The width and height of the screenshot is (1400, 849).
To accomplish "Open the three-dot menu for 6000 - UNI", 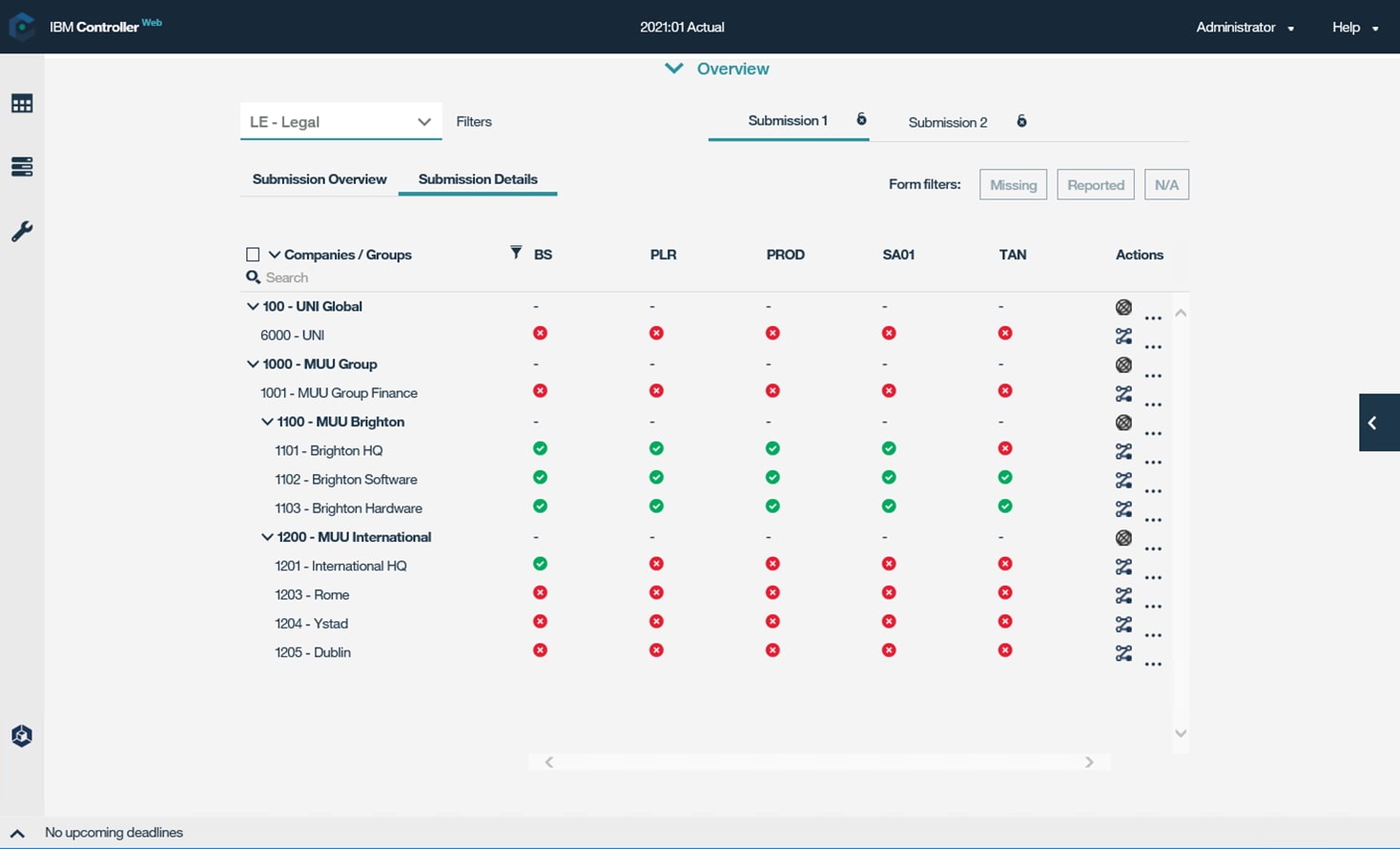I will [x=1153, y=346].
